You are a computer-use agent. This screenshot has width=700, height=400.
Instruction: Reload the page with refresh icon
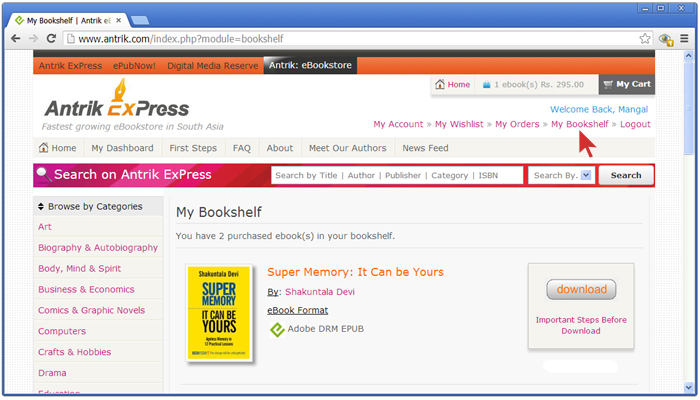[51, 38]
